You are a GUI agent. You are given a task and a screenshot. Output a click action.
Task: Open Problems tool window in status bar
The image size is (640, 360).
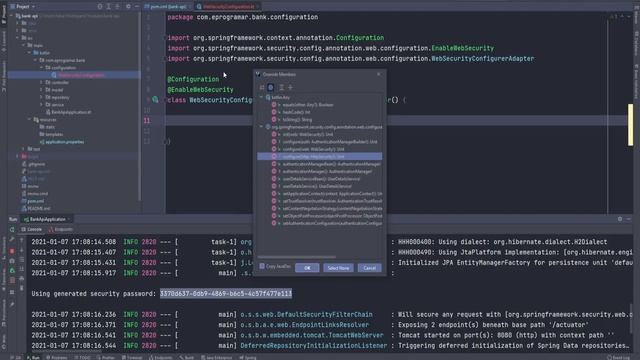pyautogui.click(x=56, y=358)
